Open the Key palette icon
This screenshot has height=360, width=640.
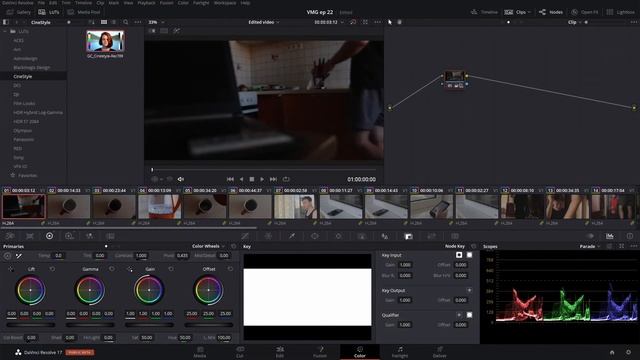[x=409, y=236]
